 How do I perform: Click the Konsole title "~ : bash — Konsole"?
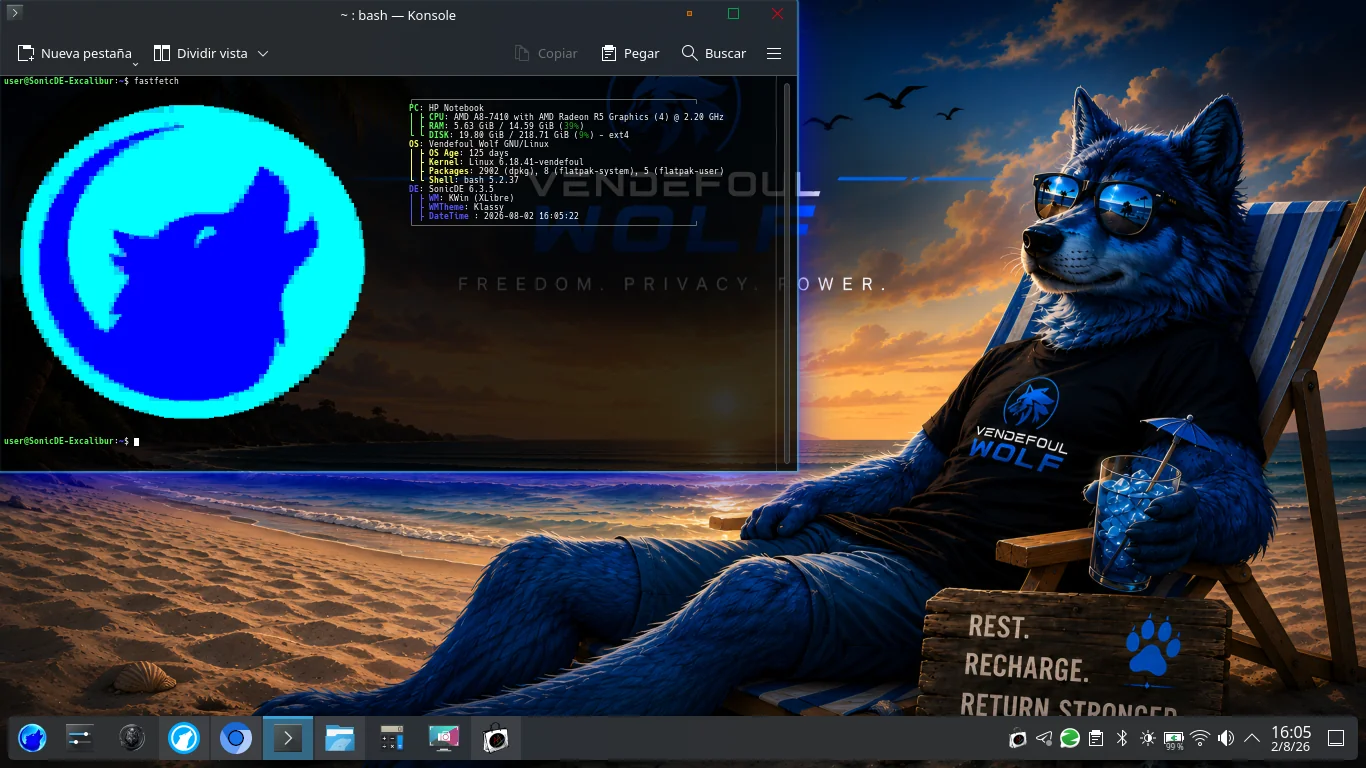point(398,15)
